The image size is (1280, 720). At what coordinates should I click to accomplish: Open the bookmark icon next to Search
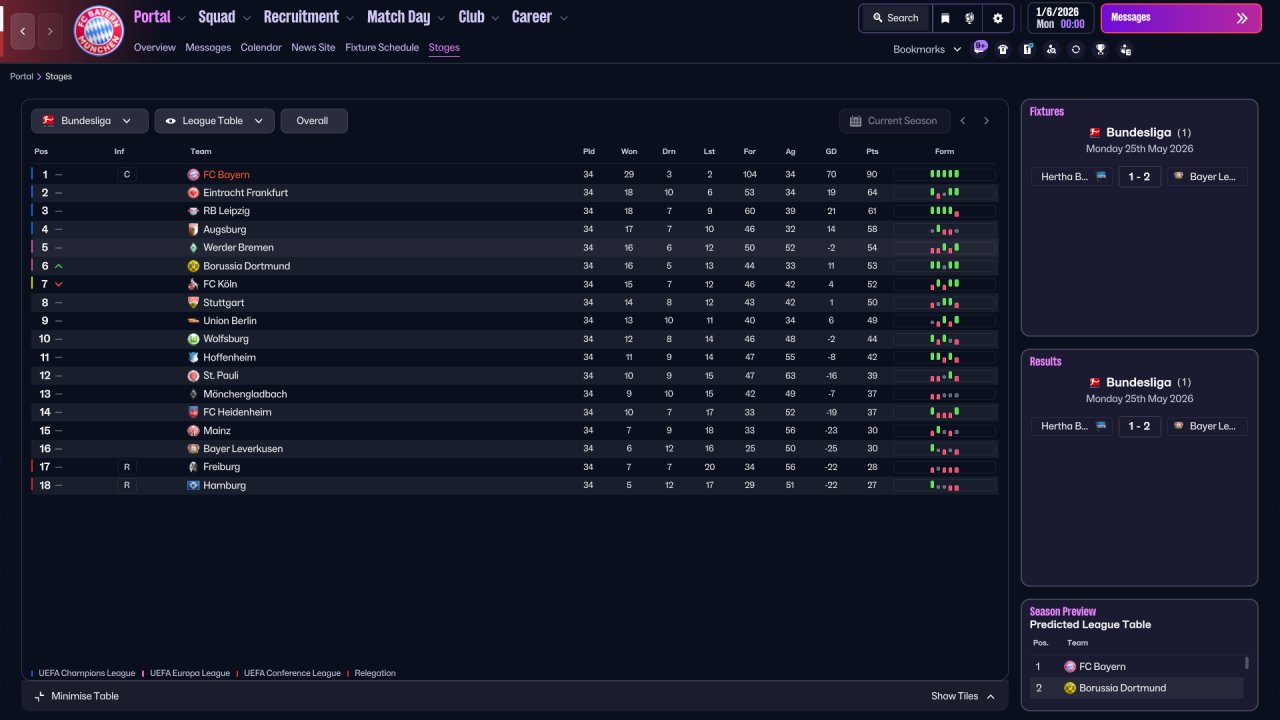point(946,18)
